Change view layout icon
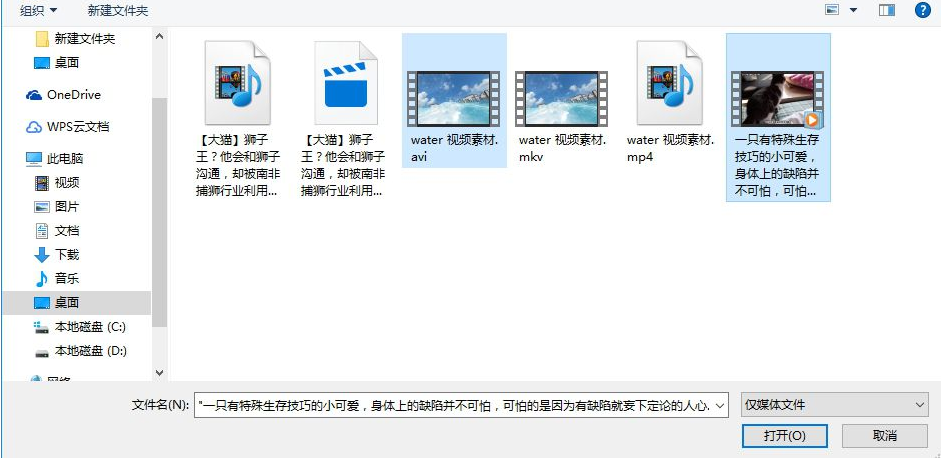 tap(832, 10)
